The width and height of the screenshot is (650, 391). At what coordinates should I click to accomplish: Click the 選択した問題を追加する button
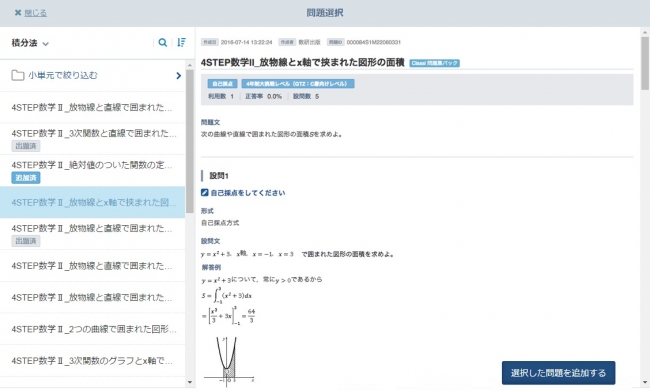click(x=558, y=373)
